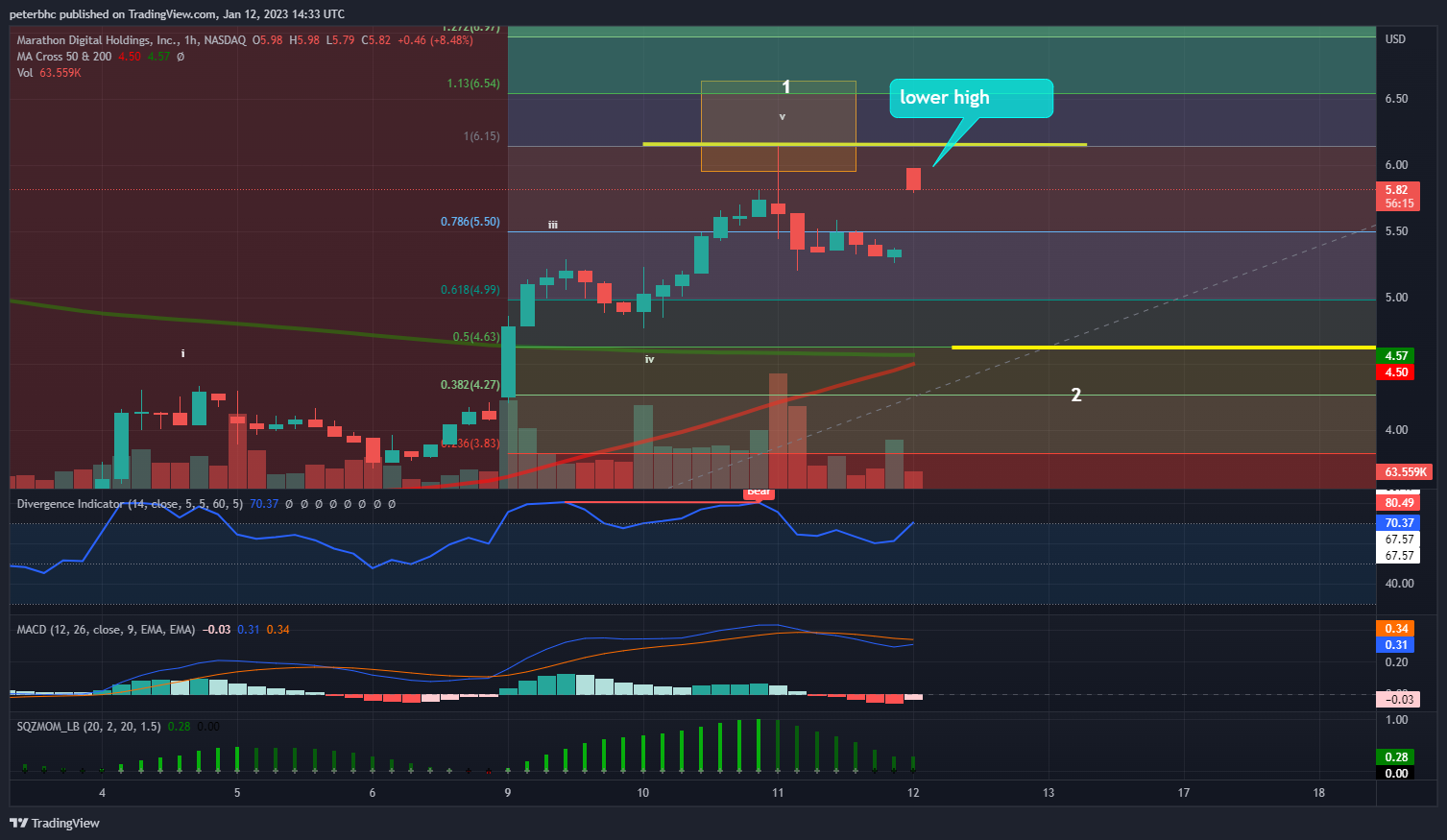1447x840 pixels.
Task: Click the -0.03 MACD histogram axis label
Action: (x=1399, y=700)
